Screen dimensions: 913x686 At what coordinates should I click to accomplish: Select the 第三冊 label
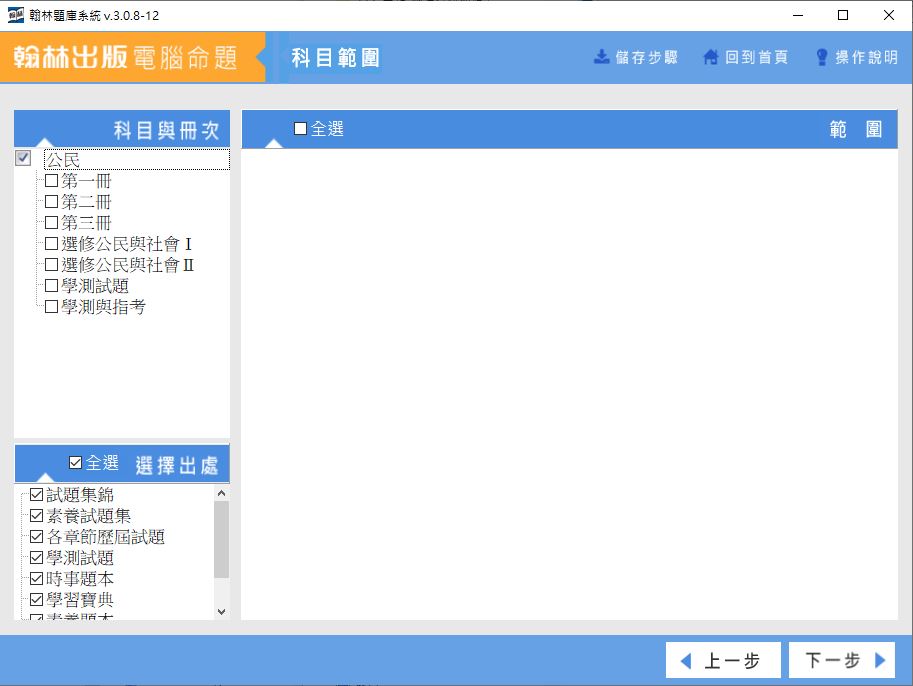click(x=86, y=223)
